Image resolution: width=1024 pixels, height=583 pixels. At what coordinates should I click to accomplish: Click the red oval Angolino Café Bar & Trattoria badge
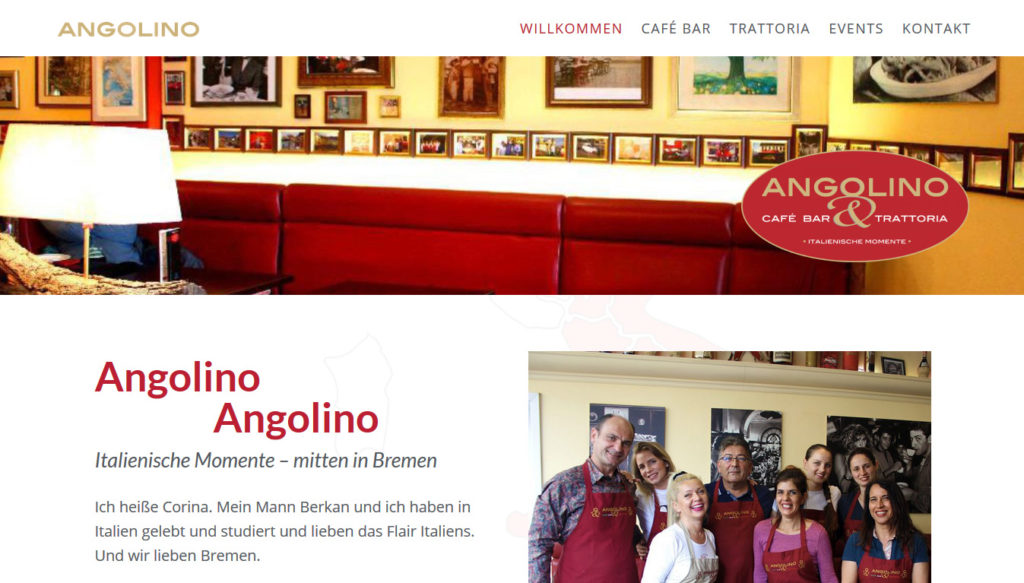point(855,206)
